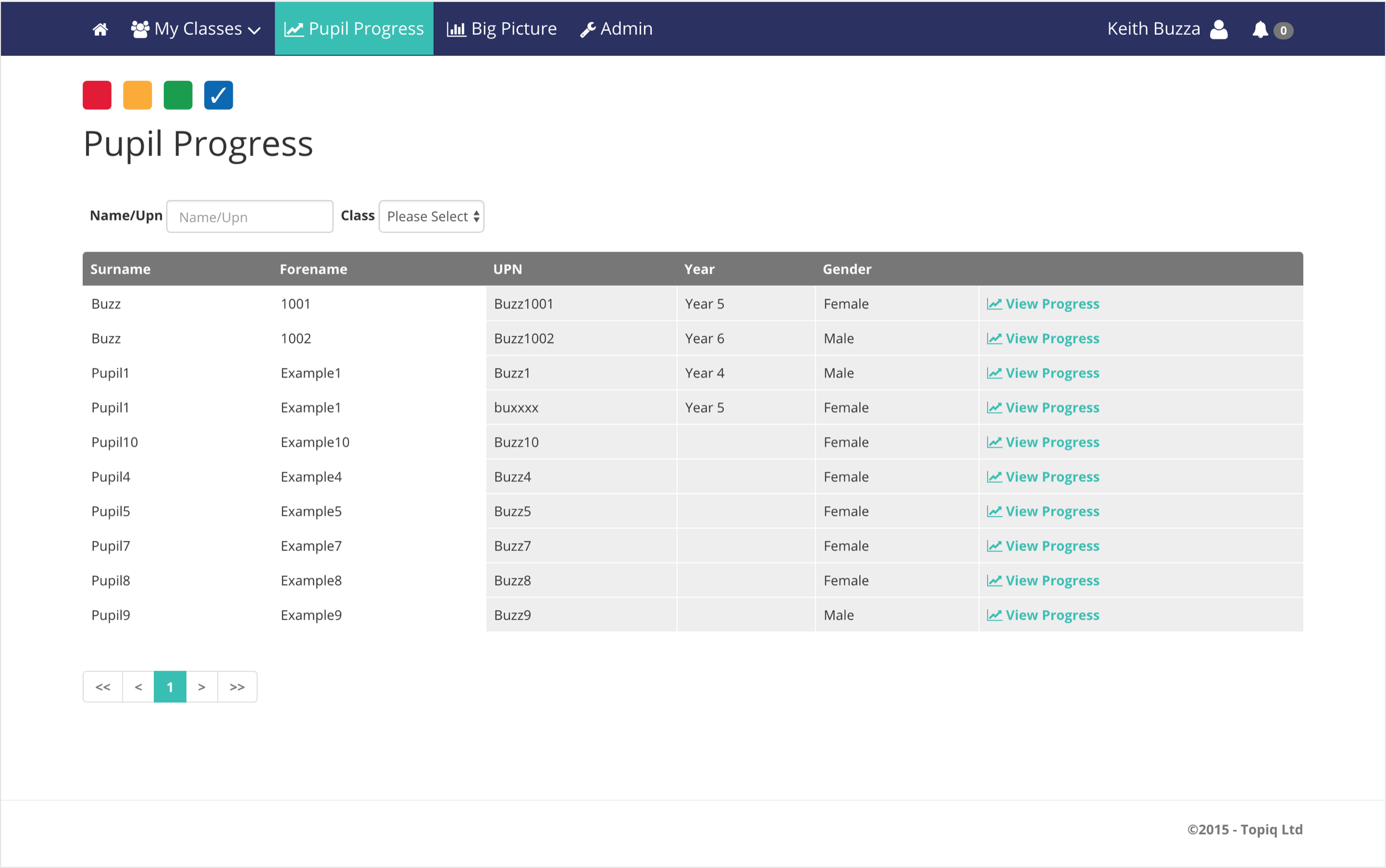Click chart icon in Buzz9 row

click(x=994, y=615)
